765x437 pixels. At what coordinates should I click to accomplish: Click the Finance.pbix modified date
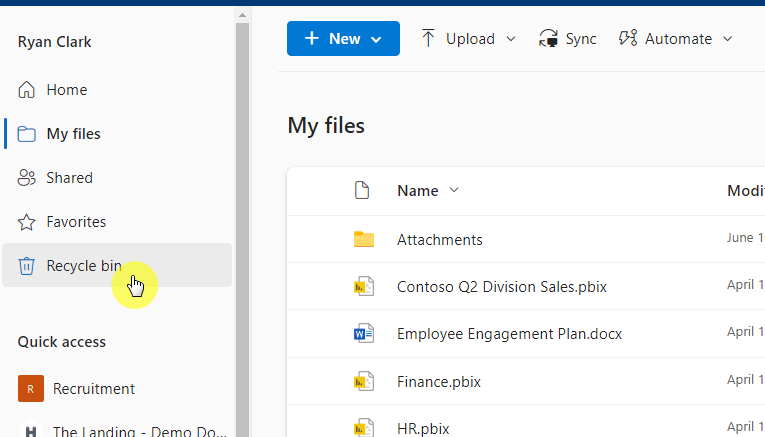coord(745,379)
